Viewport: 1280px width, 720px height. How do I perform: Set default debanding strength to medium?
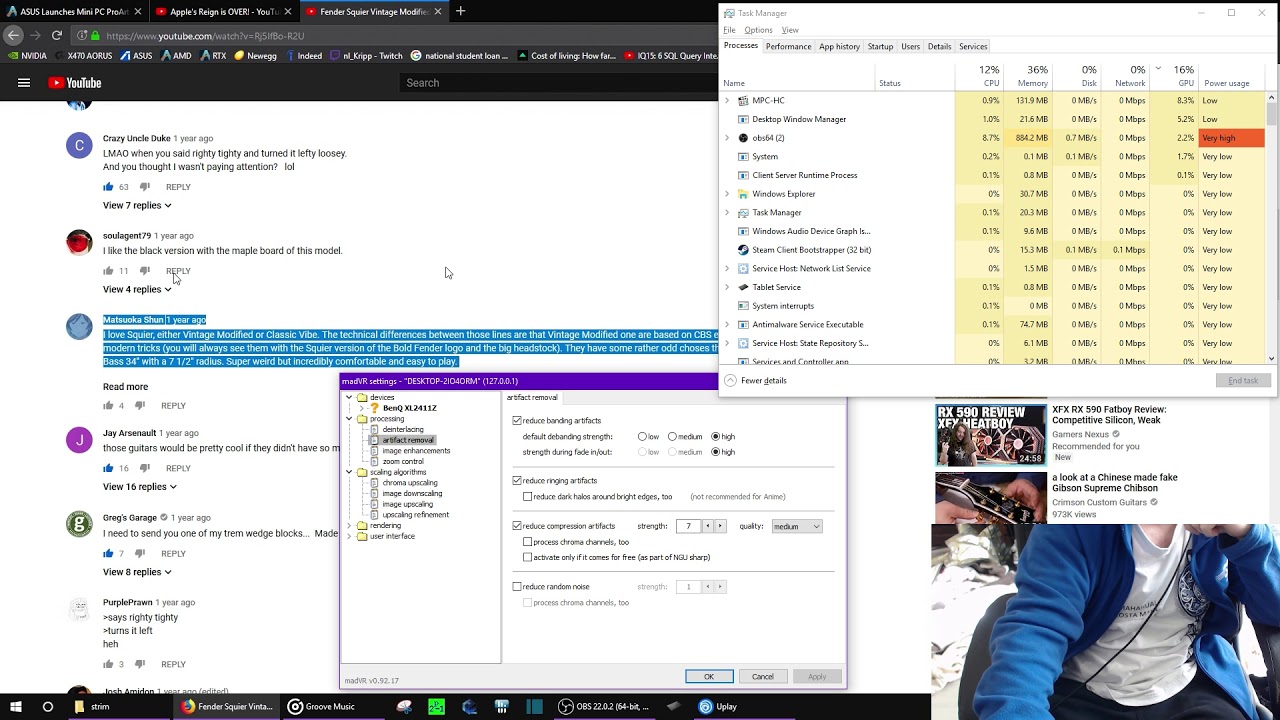672,437
